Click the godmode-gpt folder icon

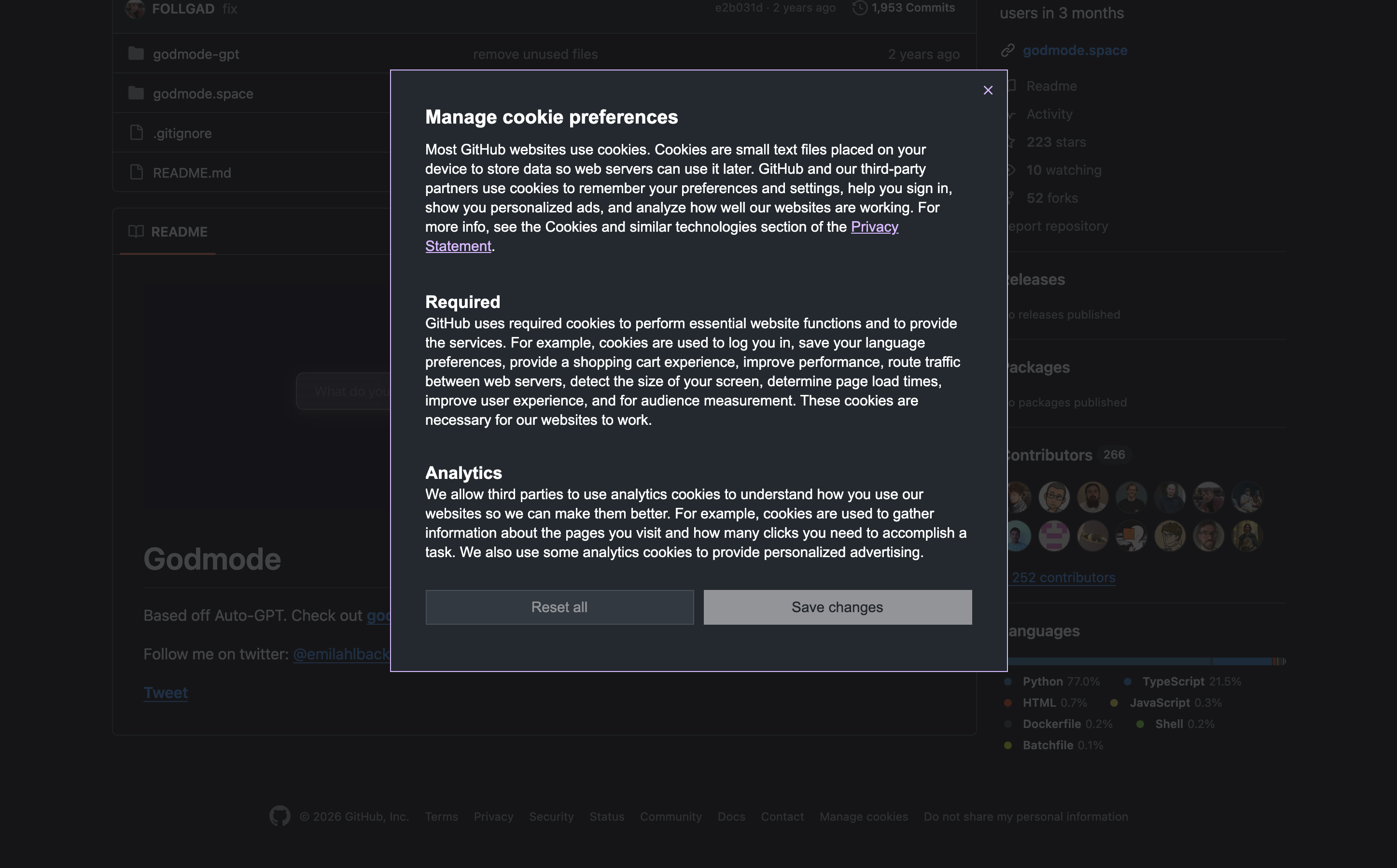pyautogui.click(x=136, y=54)
